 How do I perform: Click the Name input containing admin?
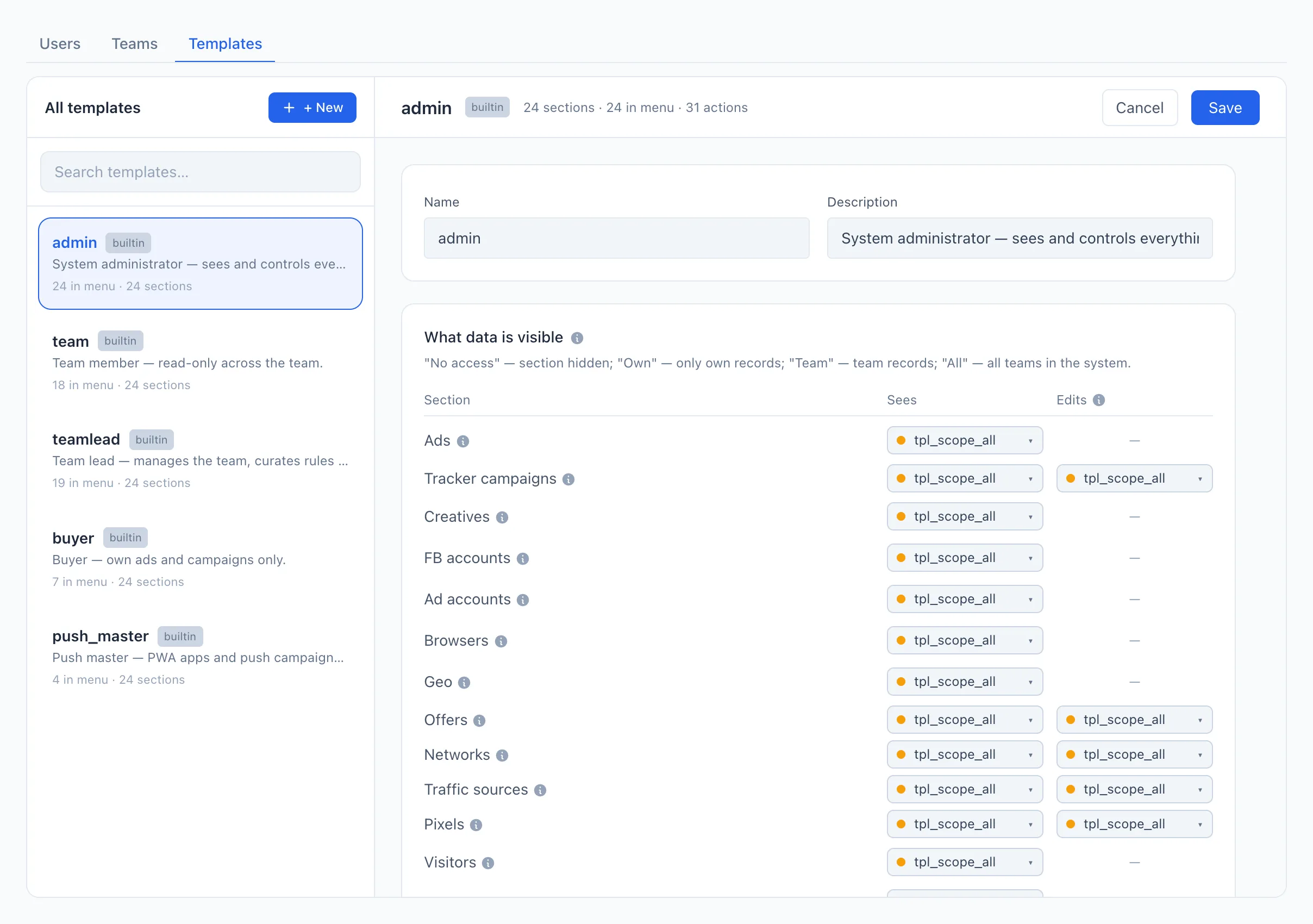(616, 238)
